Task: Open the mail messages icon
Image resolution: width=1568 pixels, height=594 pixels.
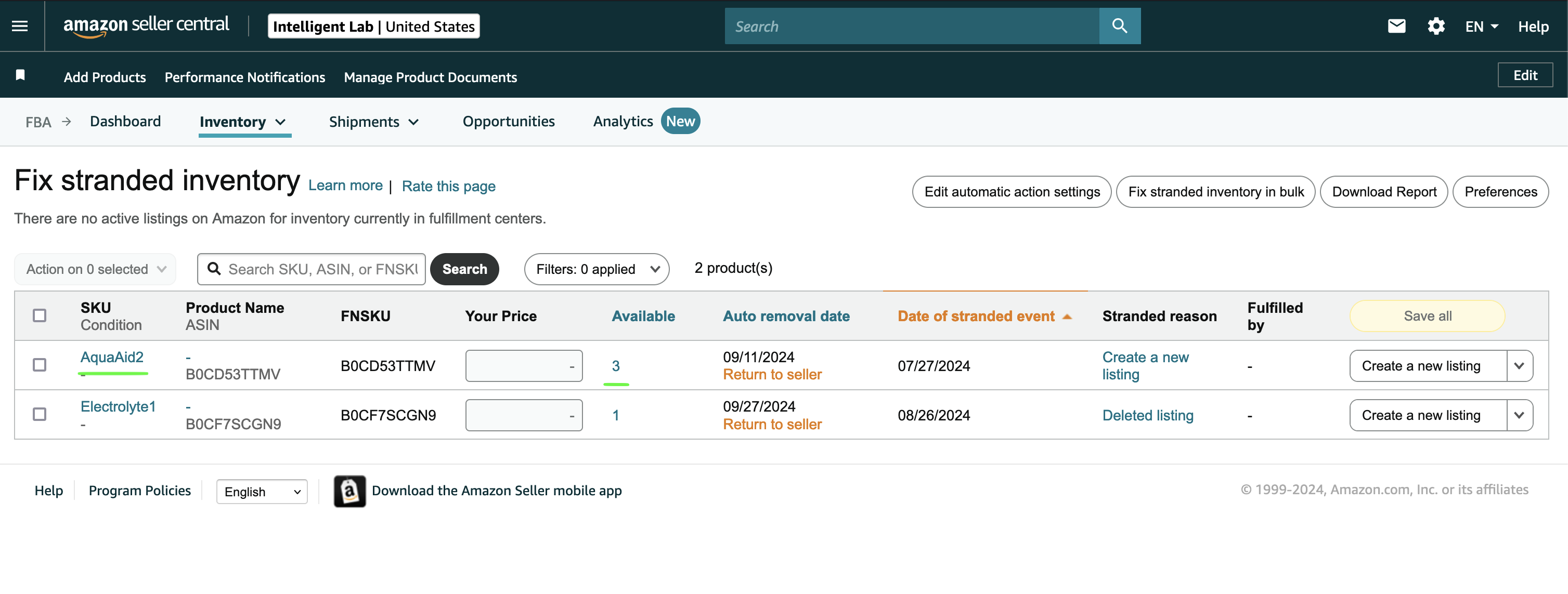Action: pos(1396,26)
